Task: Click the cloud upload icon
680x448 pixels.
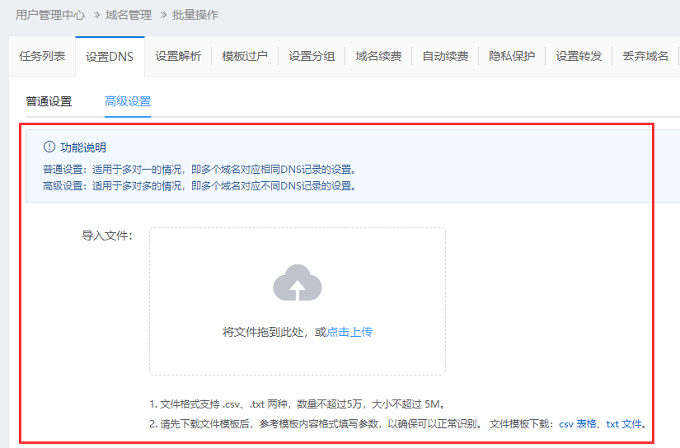Action: pyautogui.click(x=297, y=284)
